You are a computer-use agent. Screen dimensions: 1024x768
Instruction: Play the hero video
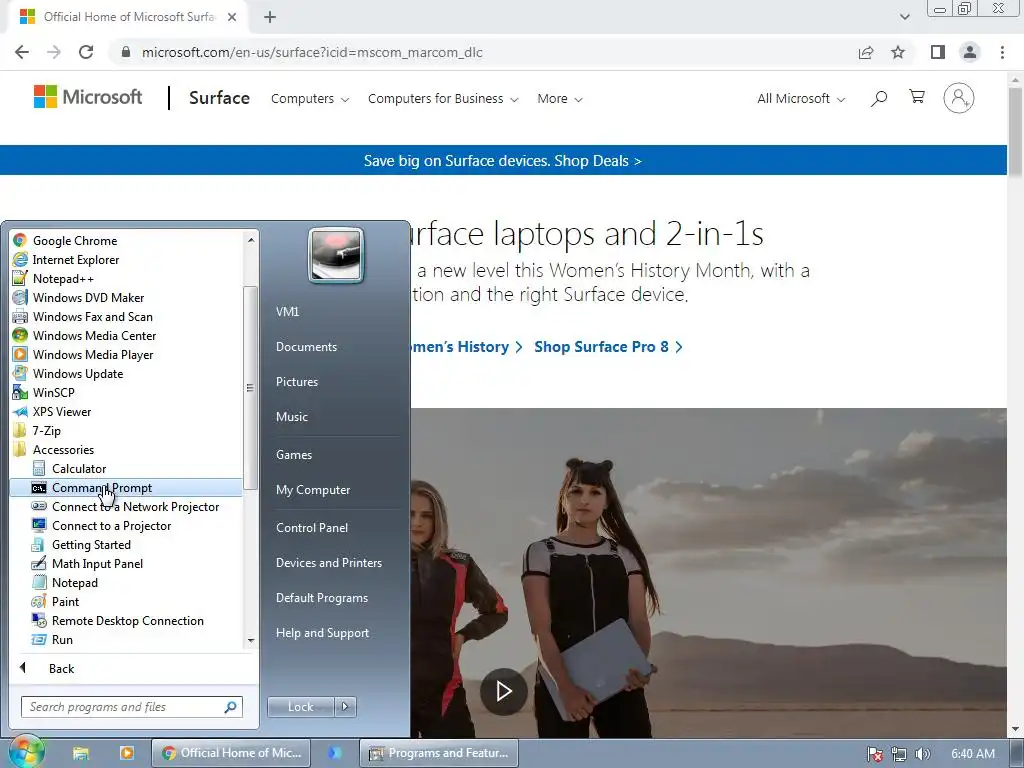504,691
